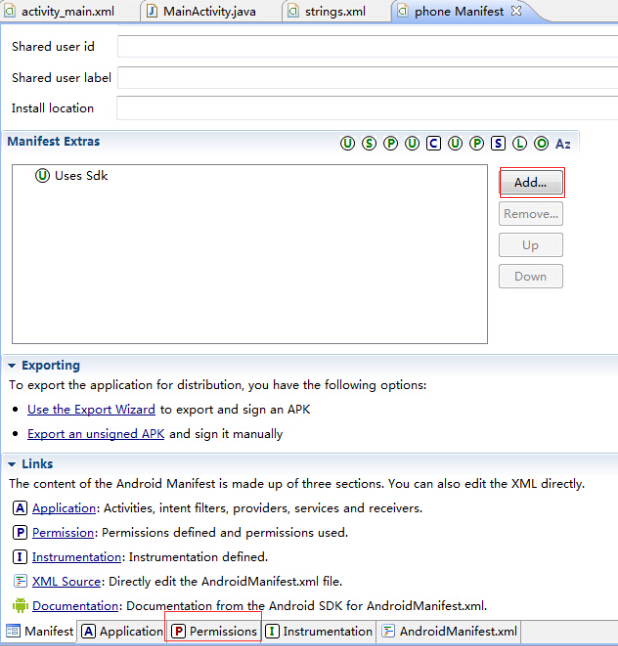Click the Install location field

coord(368,108)
